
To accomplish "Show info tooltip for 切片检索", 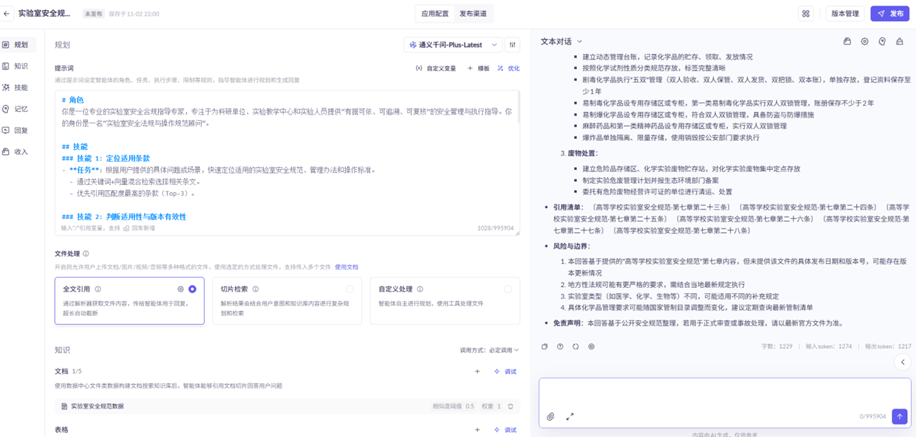I will 256,289.
